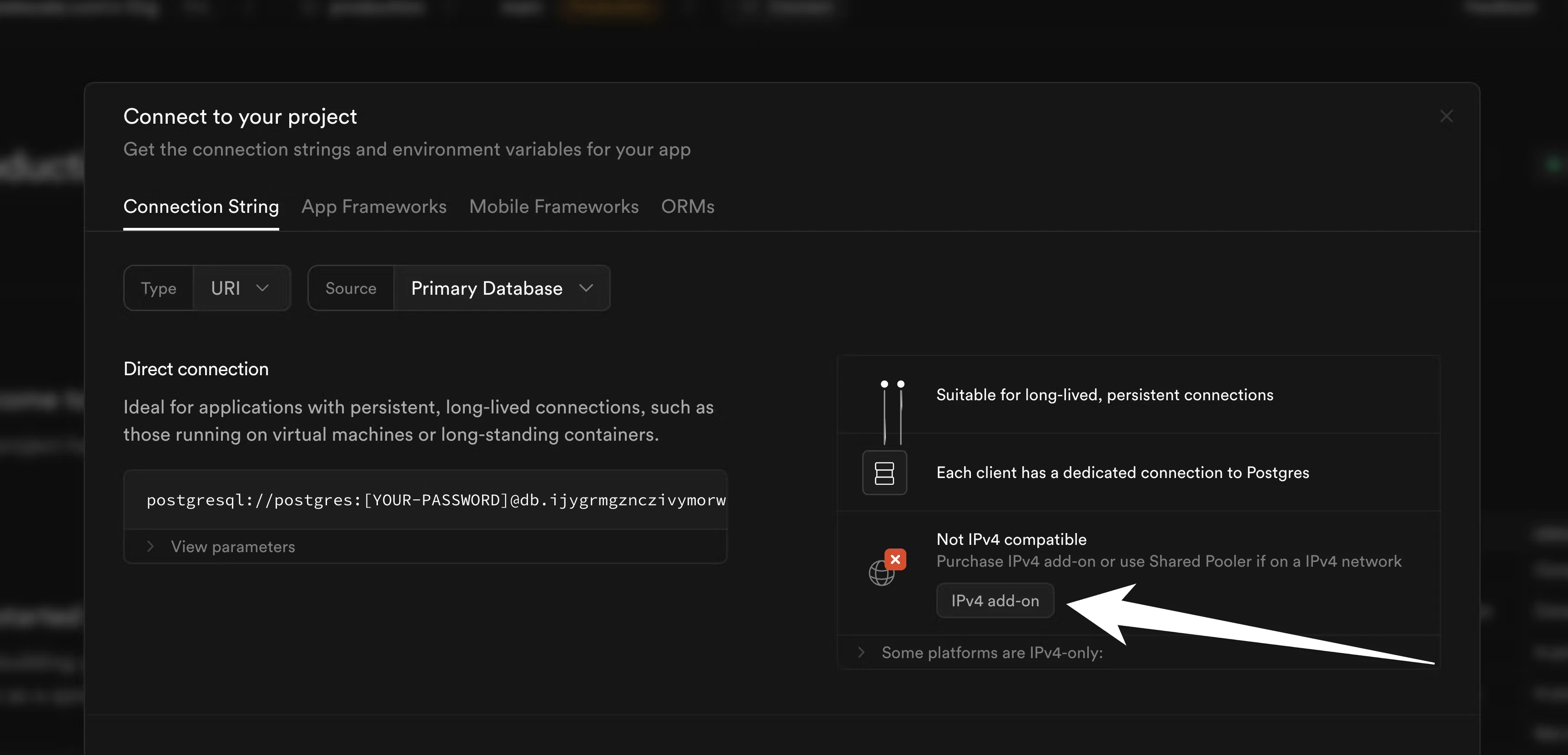Click the arrow in Primary Database selector

[586, 288]
